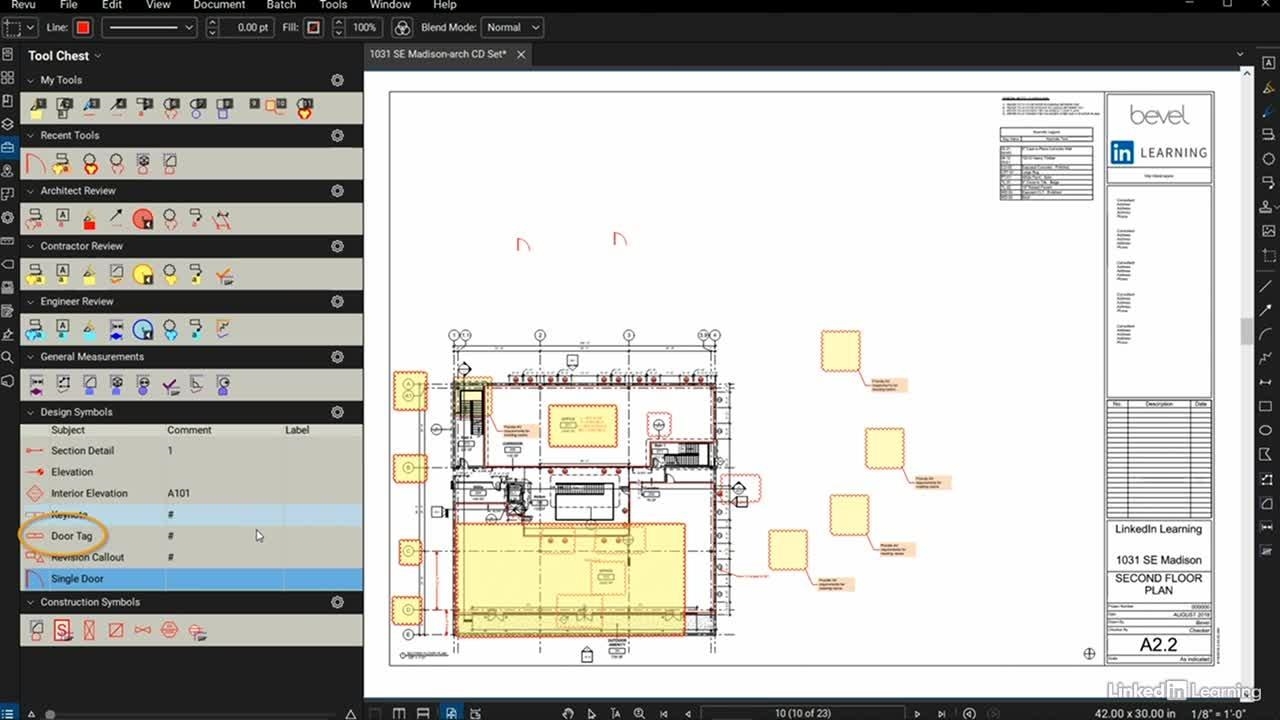Image resolution: width=1280 pixels, height=720 pixels.
Task: Click the blend mode overlapping-circles icon
Action: coord(402,28)
